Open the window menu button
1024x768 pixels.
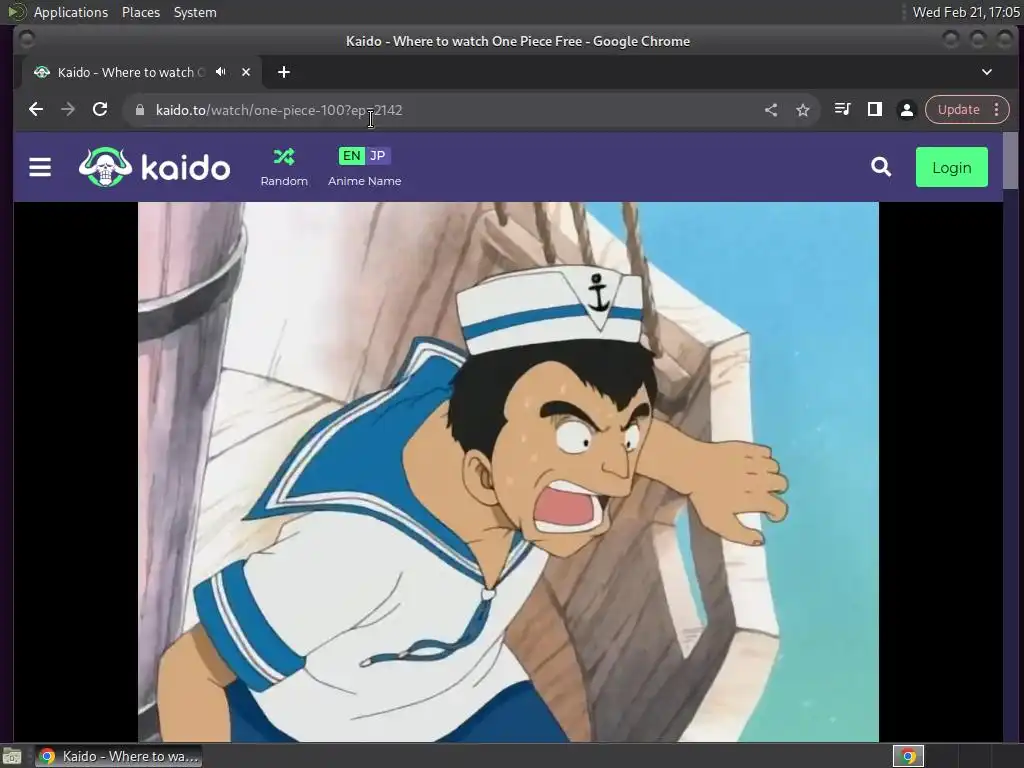tap(26, 40)
